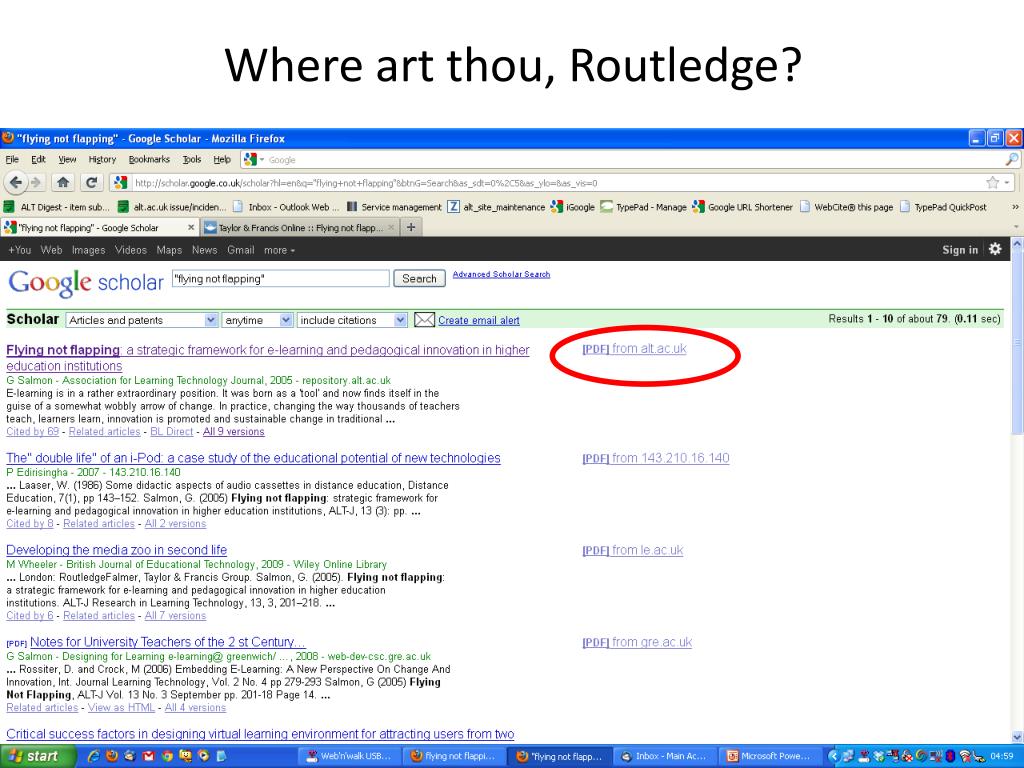Viewport: 1024px width, 768px height.
Task: Open the View menu
Action: coord(67,159)
